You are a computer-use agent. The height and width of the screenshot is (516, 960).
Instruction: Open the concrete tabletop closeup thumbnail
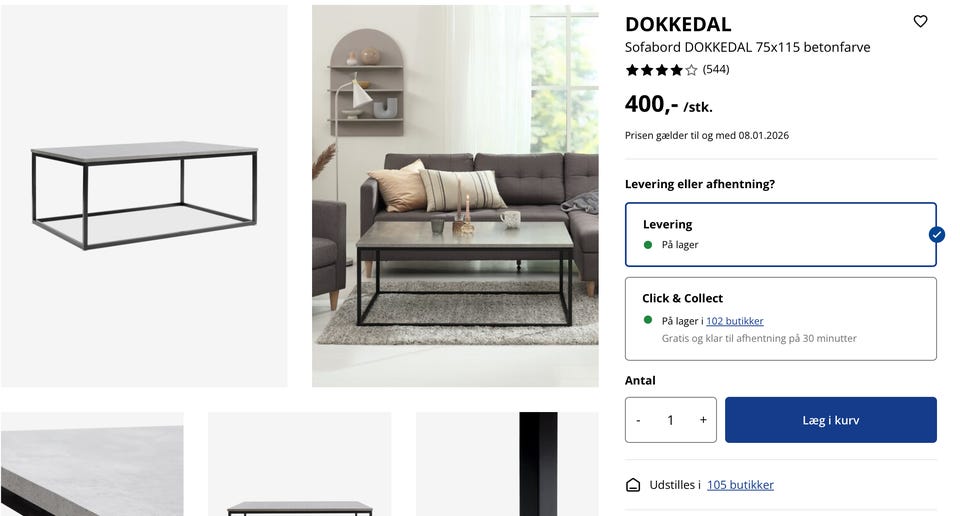92,464
